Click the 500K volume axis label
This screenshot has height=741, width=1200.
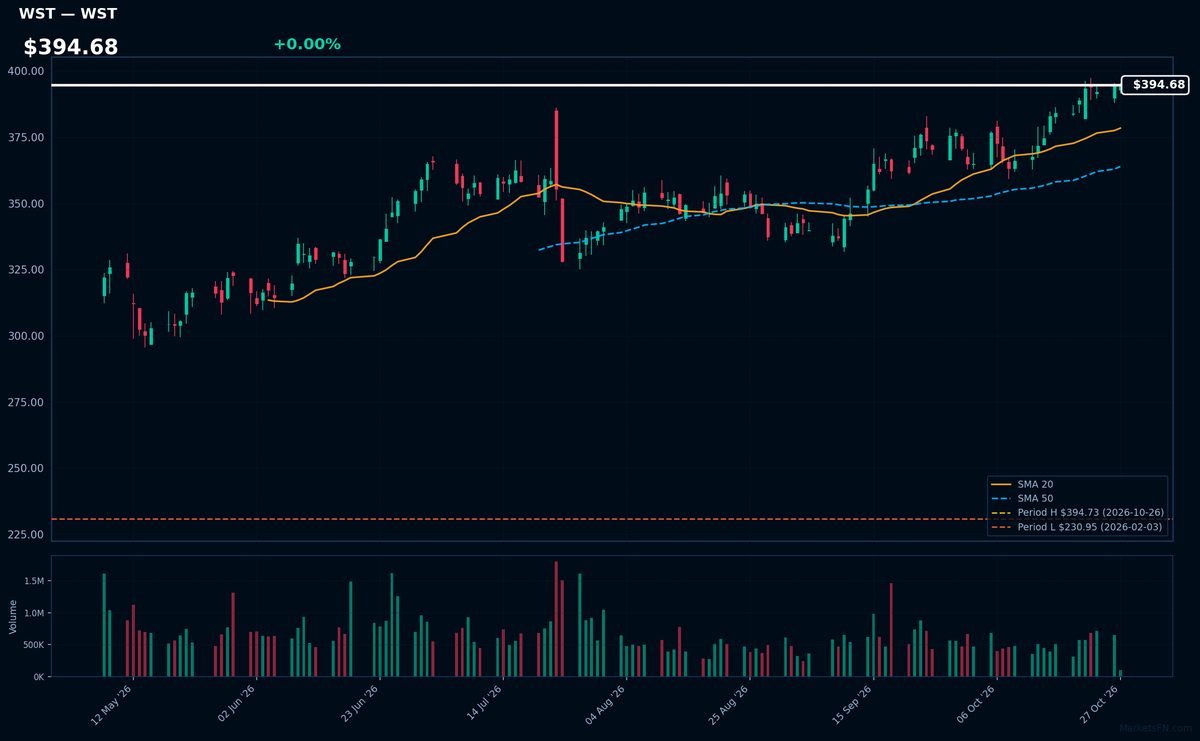[x=32, y=645]
